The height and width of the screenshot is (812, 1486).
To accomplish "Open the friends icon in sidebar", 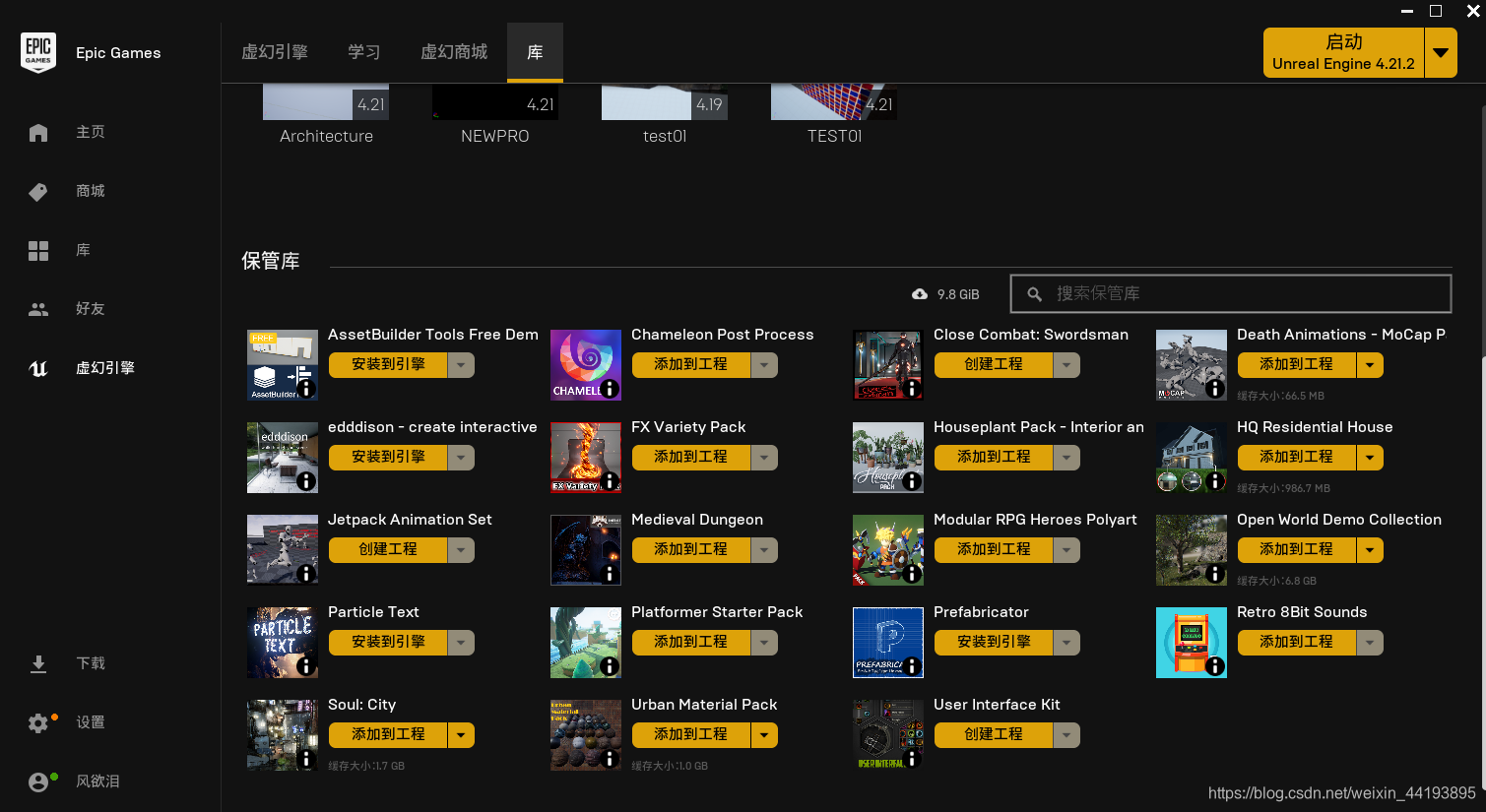I will click(38, 309).
